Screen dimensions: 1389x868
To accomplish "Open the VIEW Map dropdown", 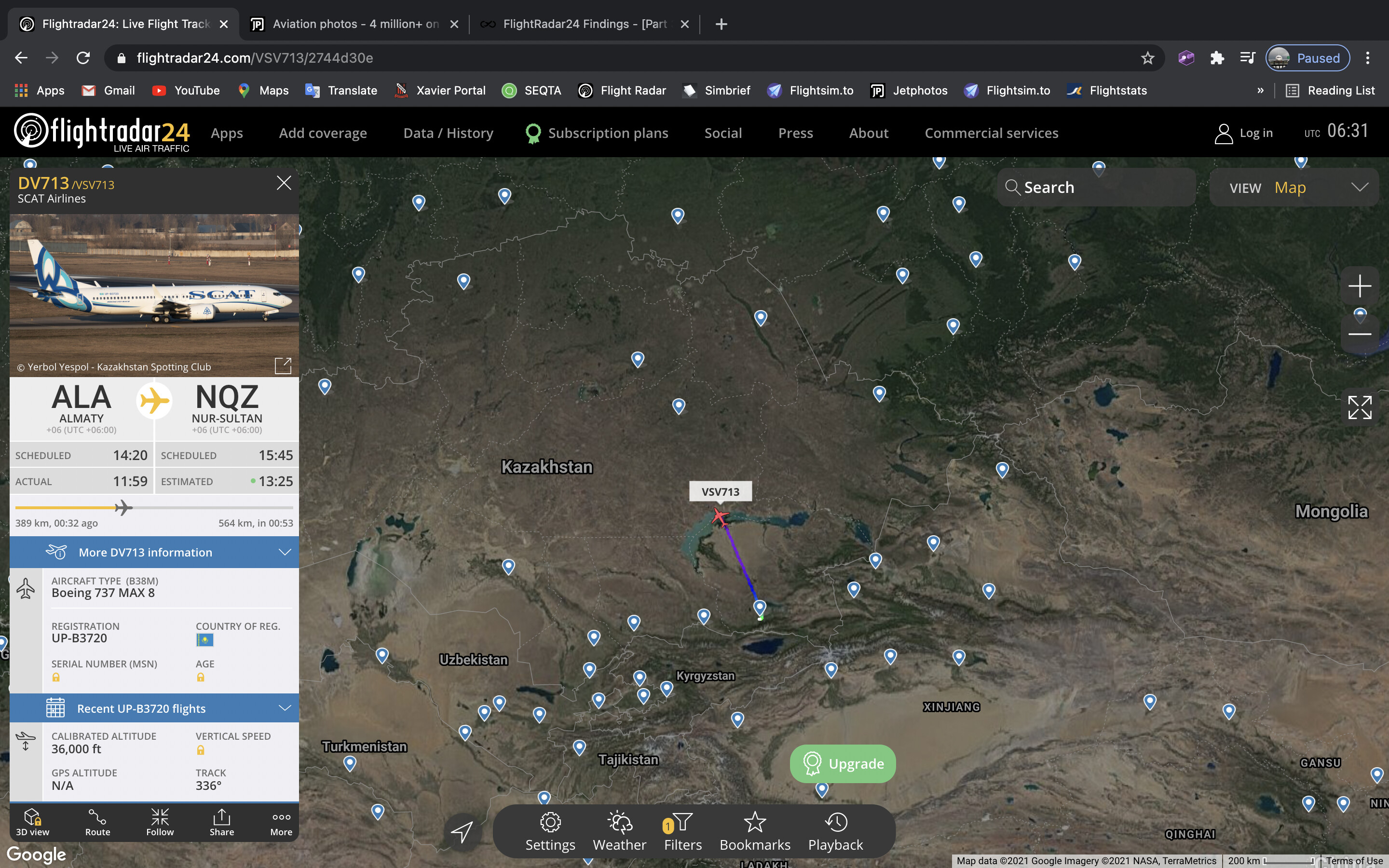I will click(1294, 188).
